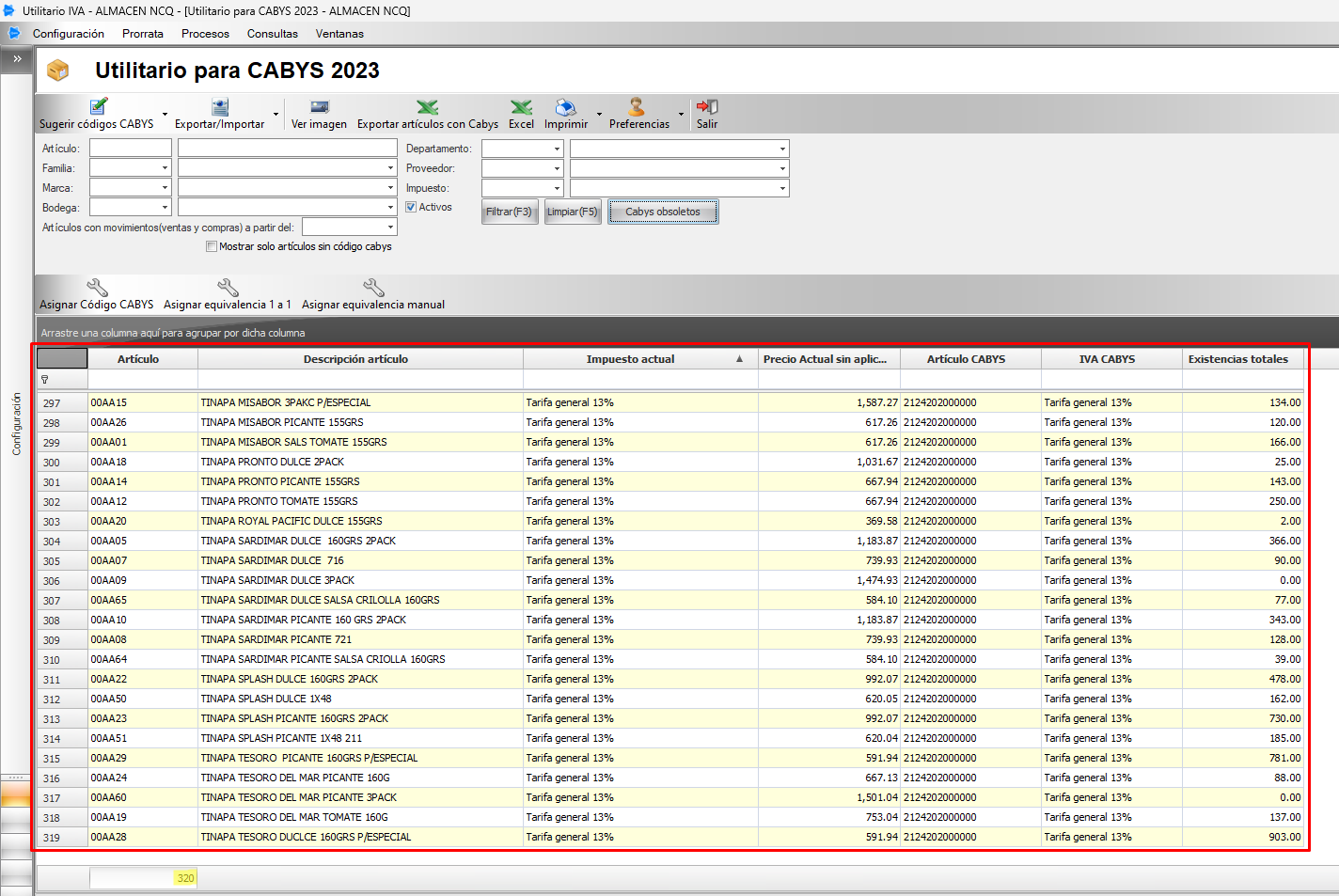Click the Imprimir printer icon
The width and height of the screenshot is (1339, 896).
tap(565, 107)
